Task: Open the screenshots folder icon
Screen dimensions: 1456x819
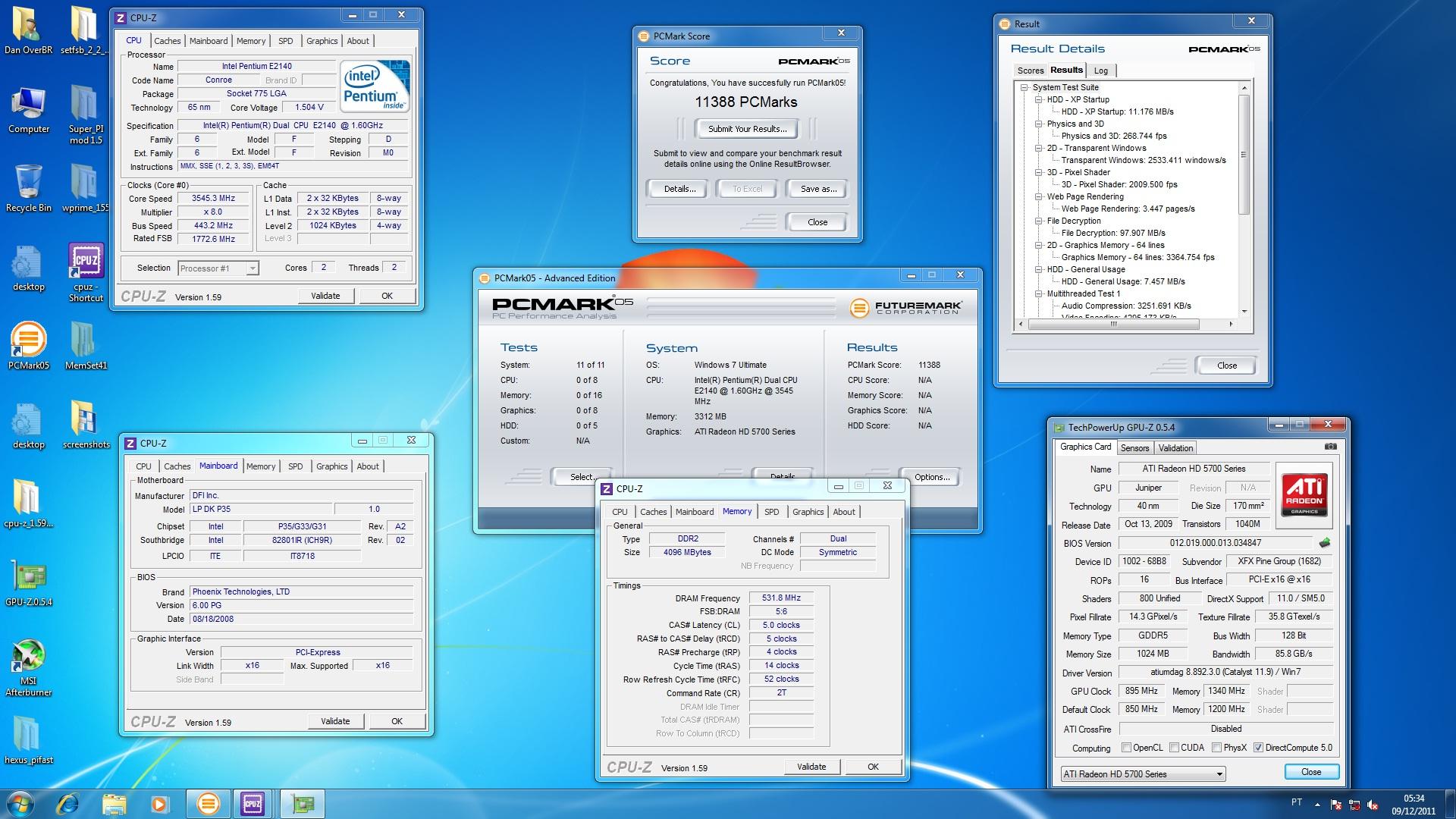Action: (86, 425)
